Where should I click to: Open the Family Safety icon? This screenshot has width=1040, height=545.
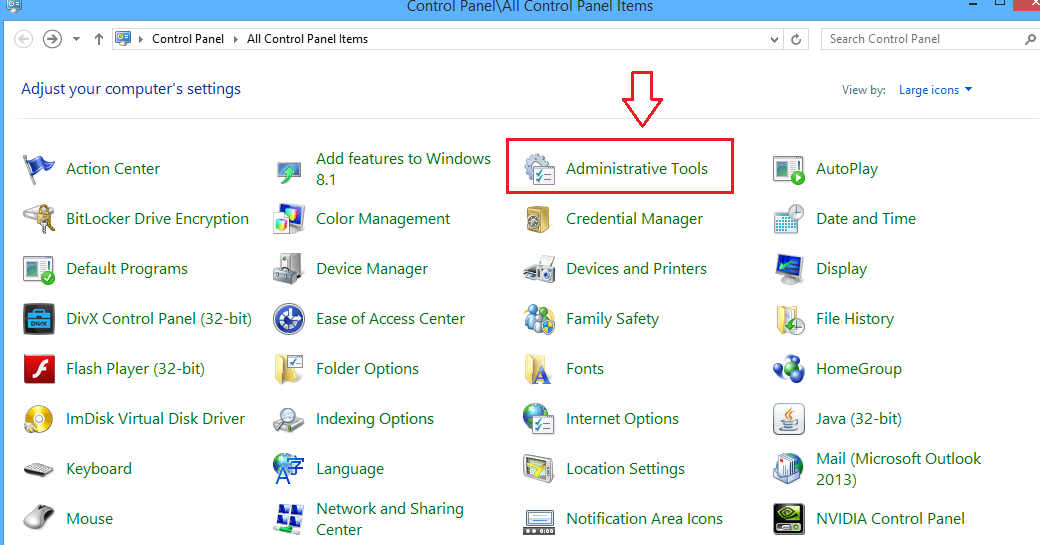click(539, 319)
